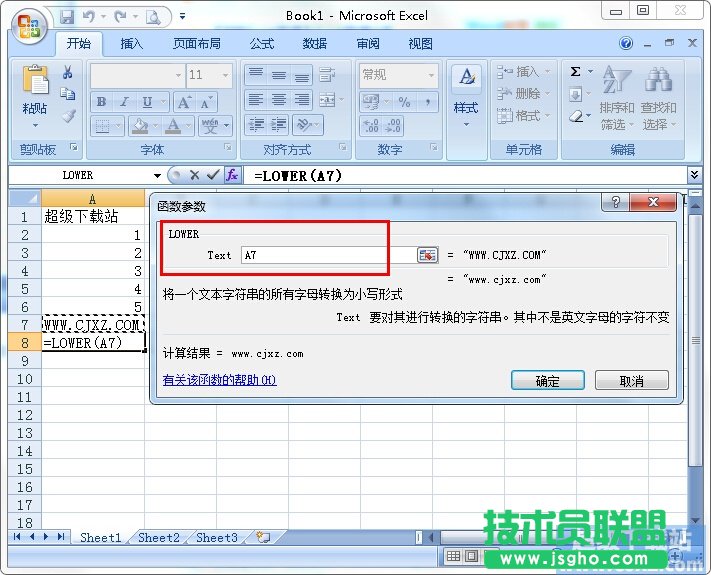Open the function name box dropdown

(x=157, y=175)
